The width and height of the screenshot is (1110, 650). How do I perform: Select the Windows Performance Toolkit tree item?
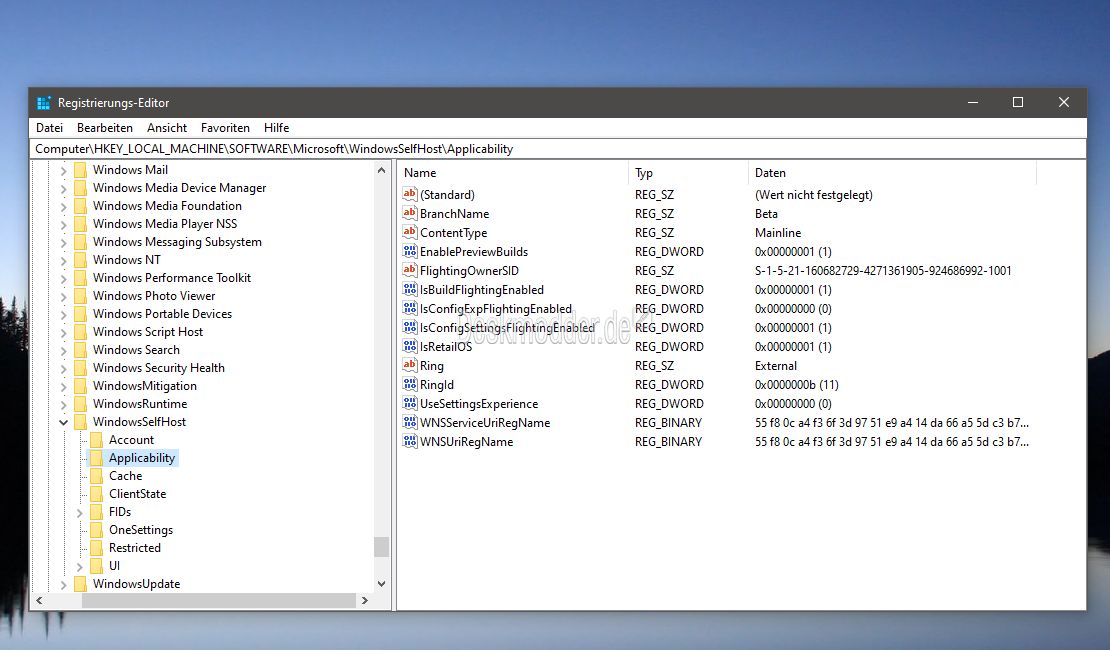(x=172, y=278)
